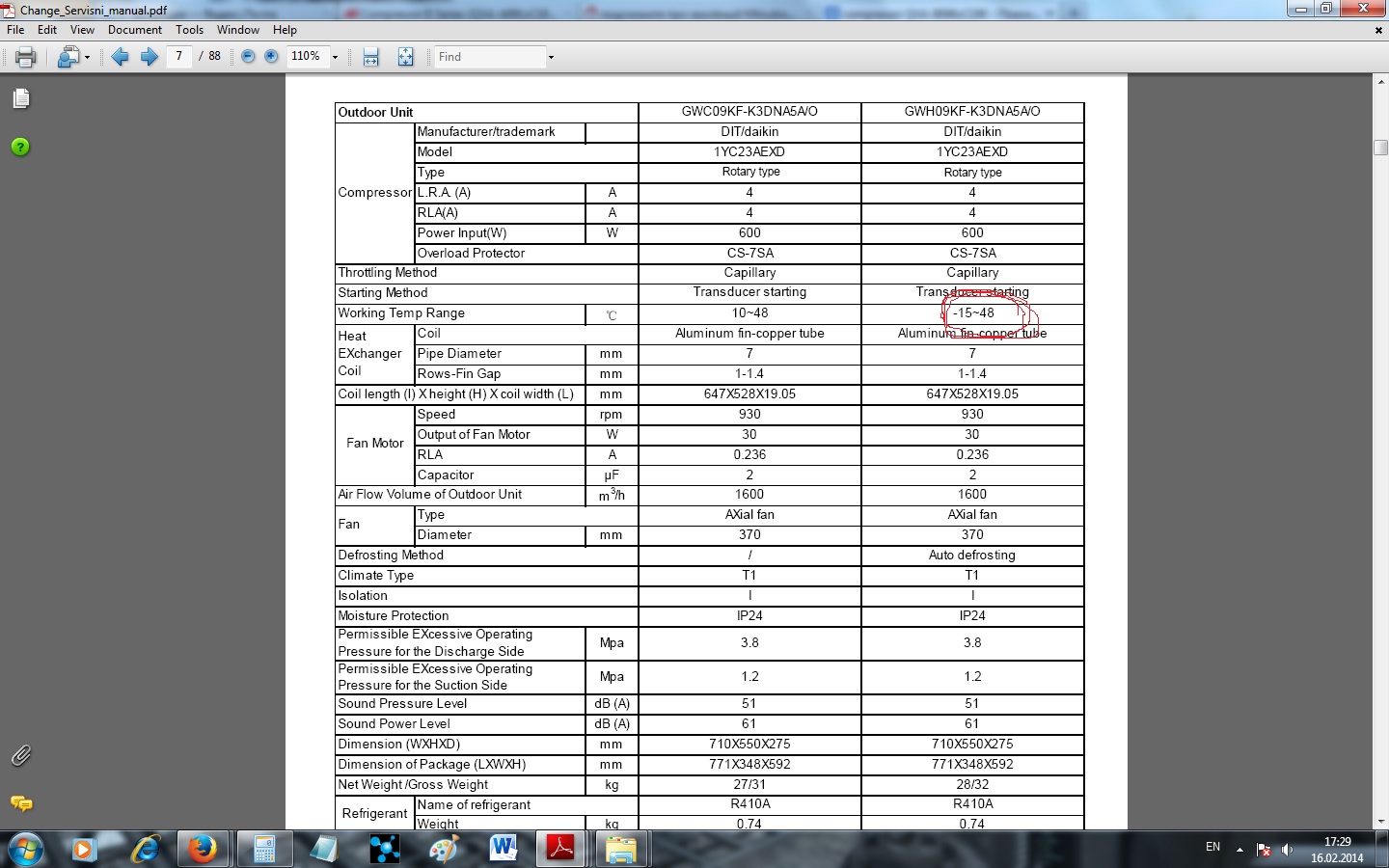
Task: Click the Print icon in toolbar
Action: 26,57
